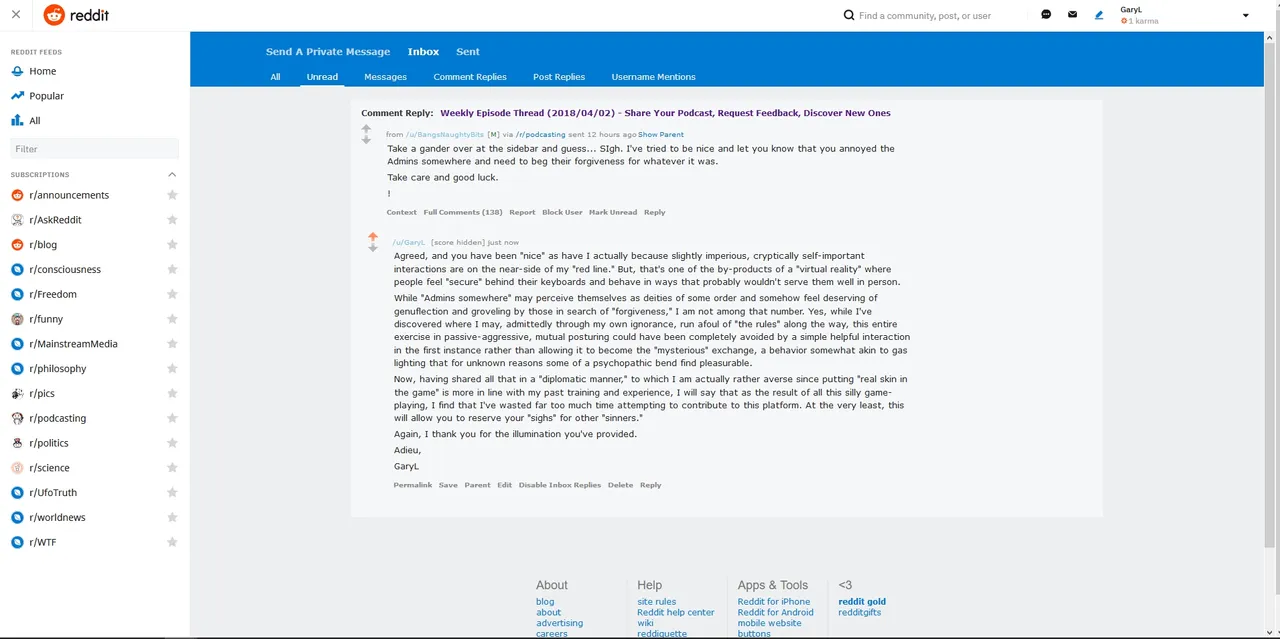Click the r/MainstreamMedia community icon
1280x639 pixels.
[x=17, y=344]
